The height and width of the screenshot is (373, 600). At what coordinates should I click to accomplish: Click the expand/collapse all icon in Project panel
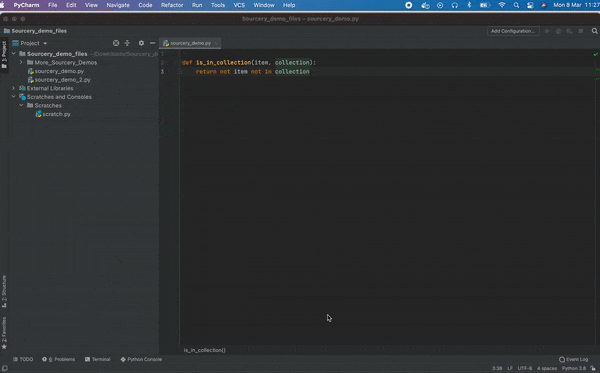(127, 43)
